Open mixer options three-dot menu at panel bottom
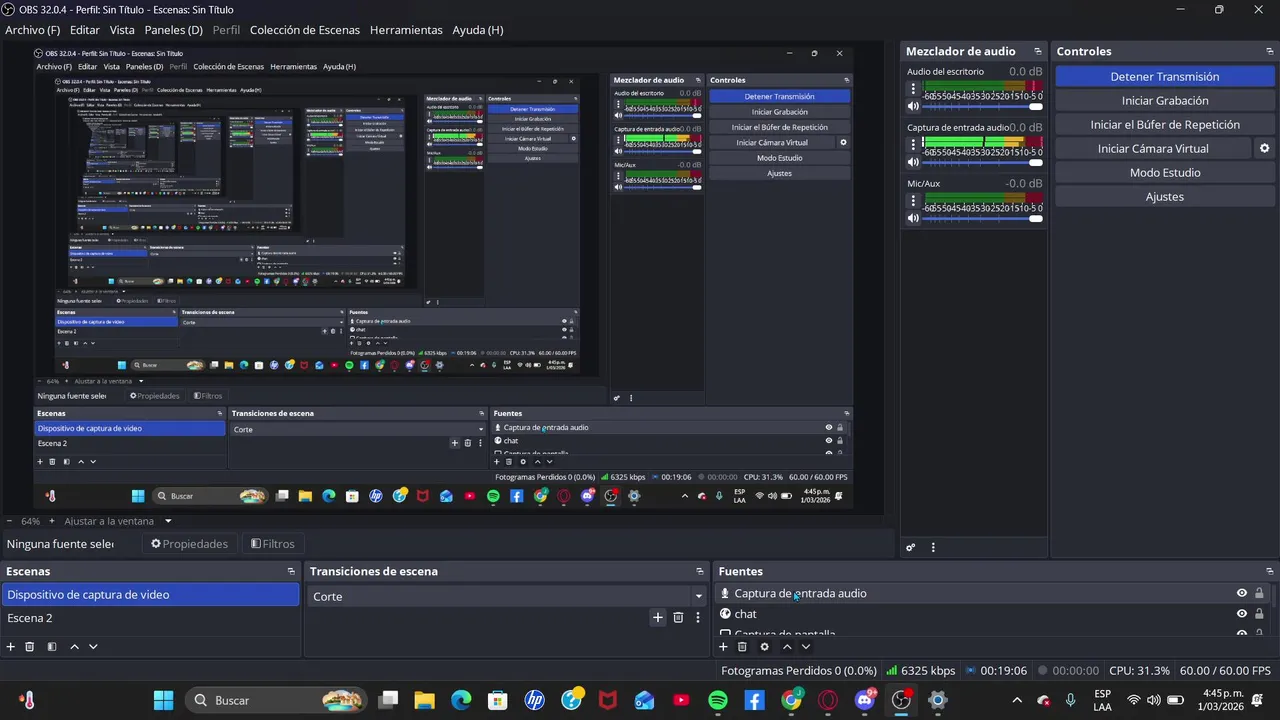Screen dimensions: 1280x720 point(933,547)
